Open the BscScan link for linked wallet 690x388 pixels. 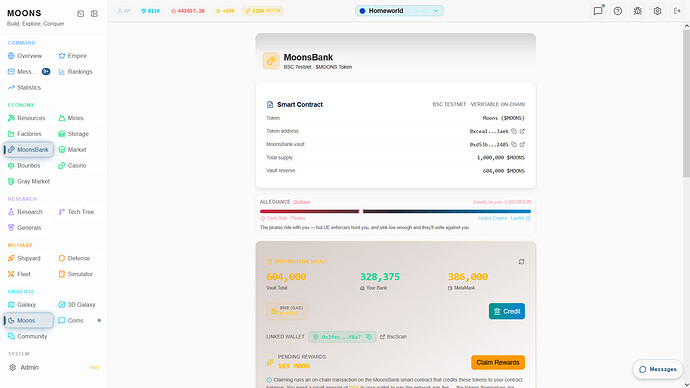tap(393, 337)
